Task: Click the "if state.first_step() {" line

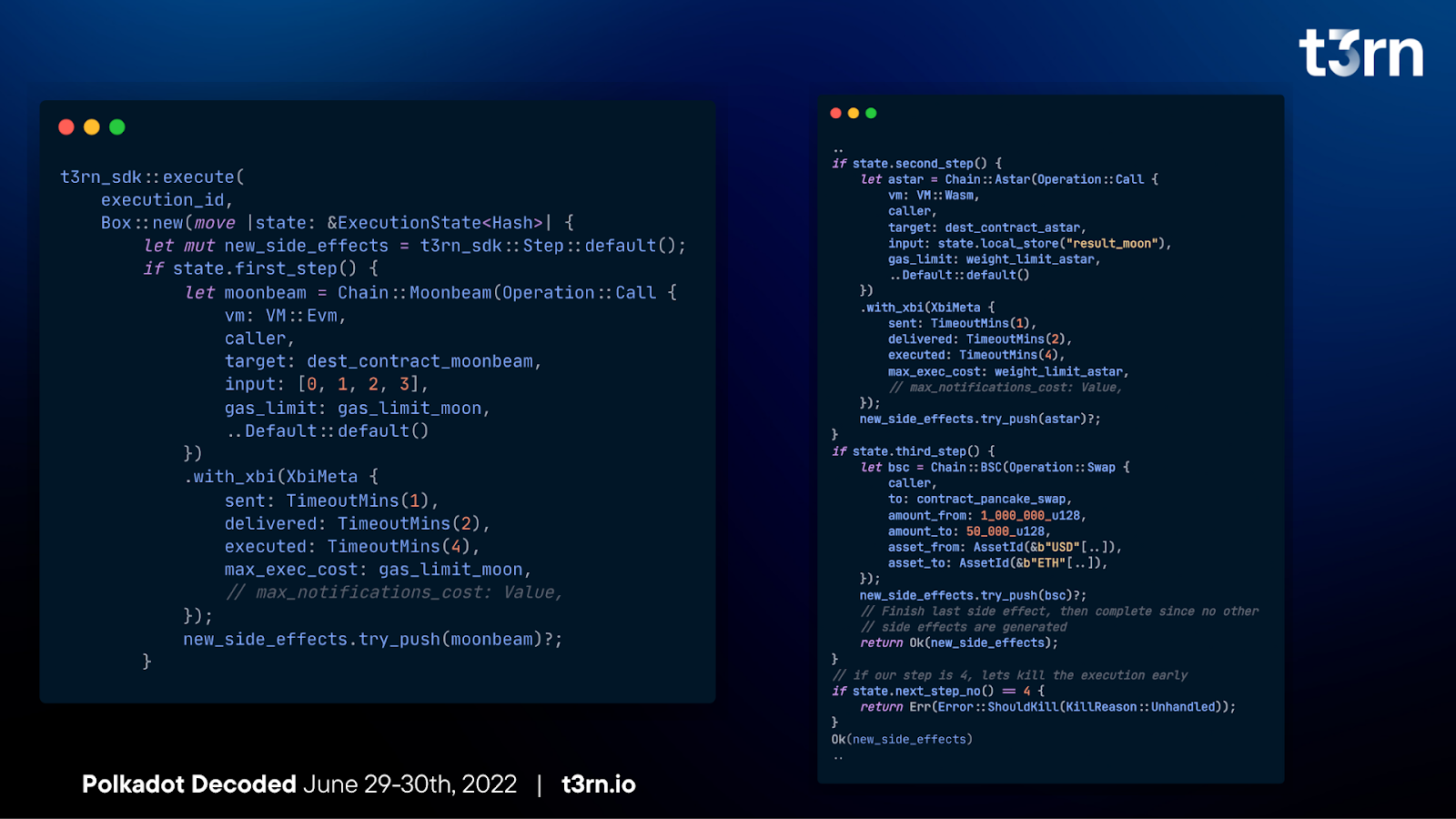Action: click(x=260, y=268)
